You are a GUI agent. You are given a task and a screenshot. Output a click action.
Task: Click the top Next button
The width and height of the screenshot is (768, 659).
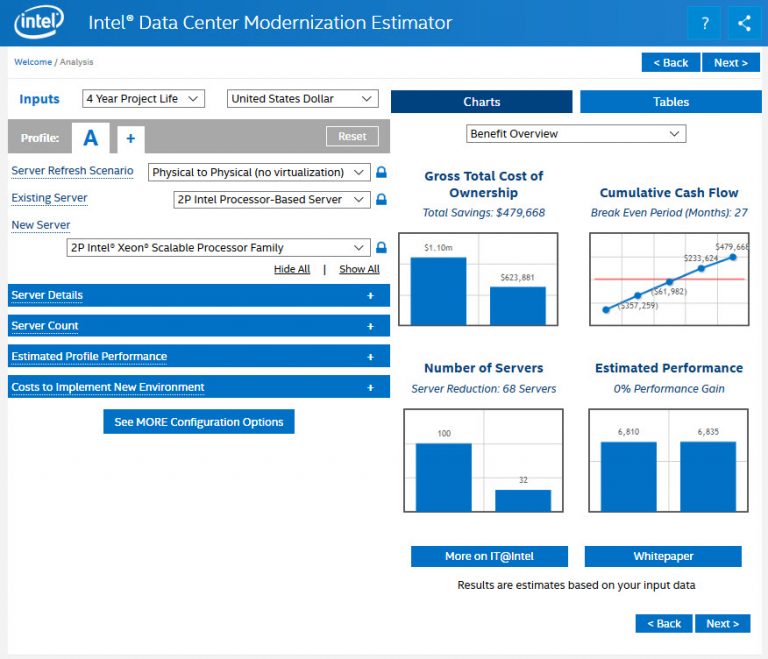pos(730,63)
